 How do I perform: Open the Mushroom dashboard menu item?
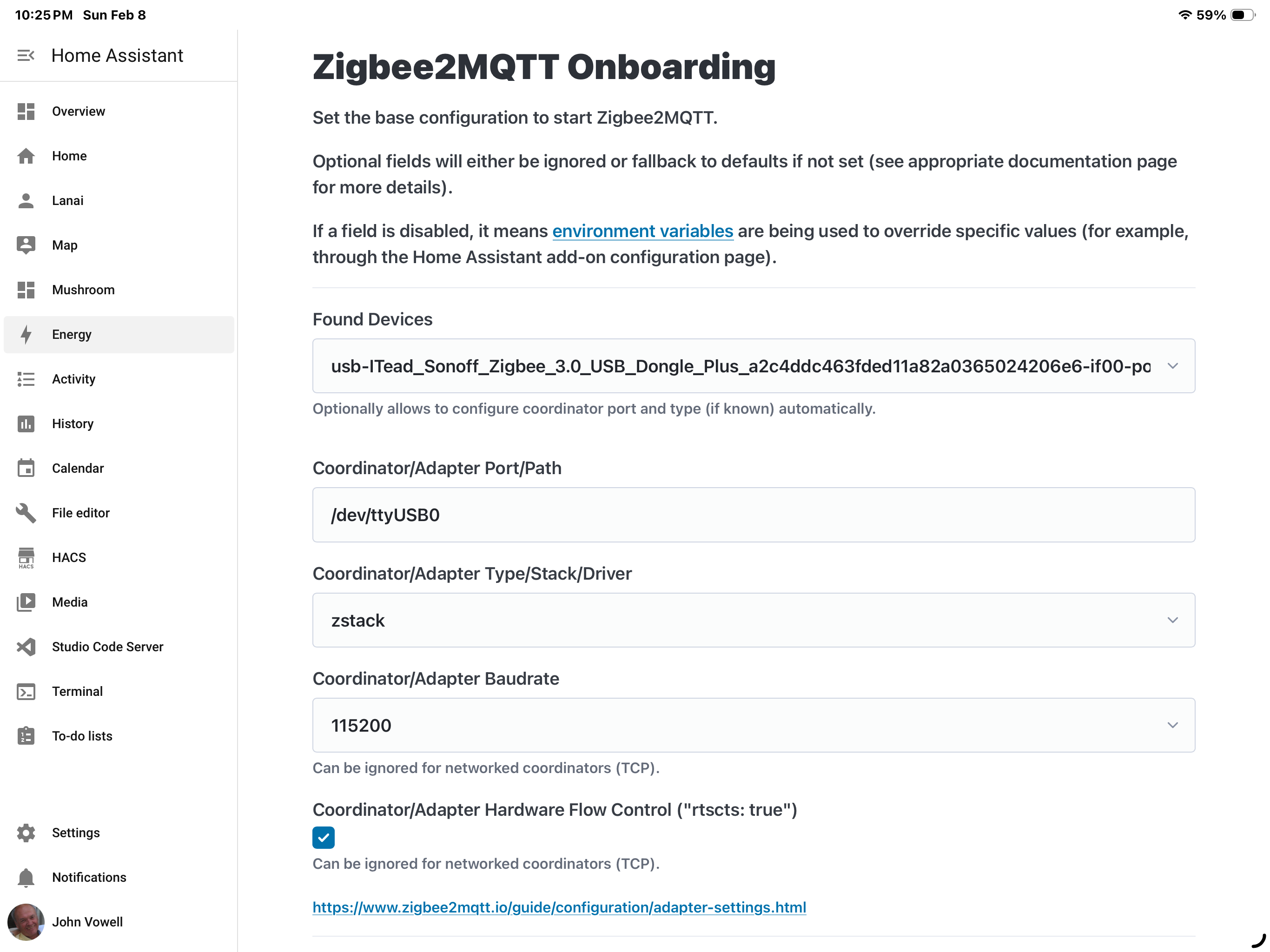tap(83, 290)
